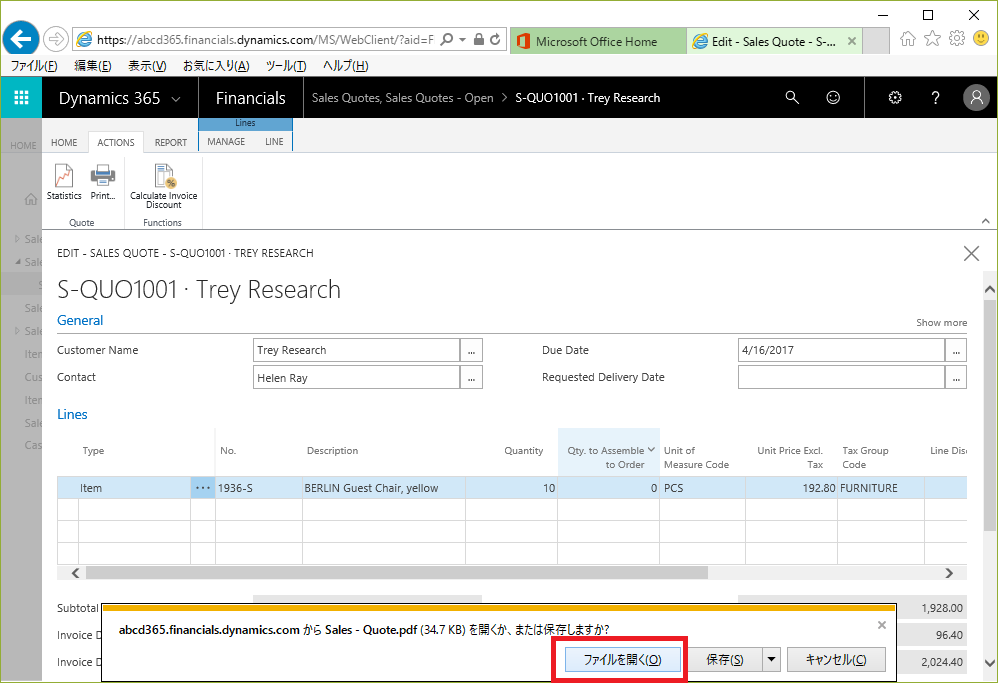This screenshot has height=683, width=998.
Task: Click Show more link in General section
Action: coord(941,323)
